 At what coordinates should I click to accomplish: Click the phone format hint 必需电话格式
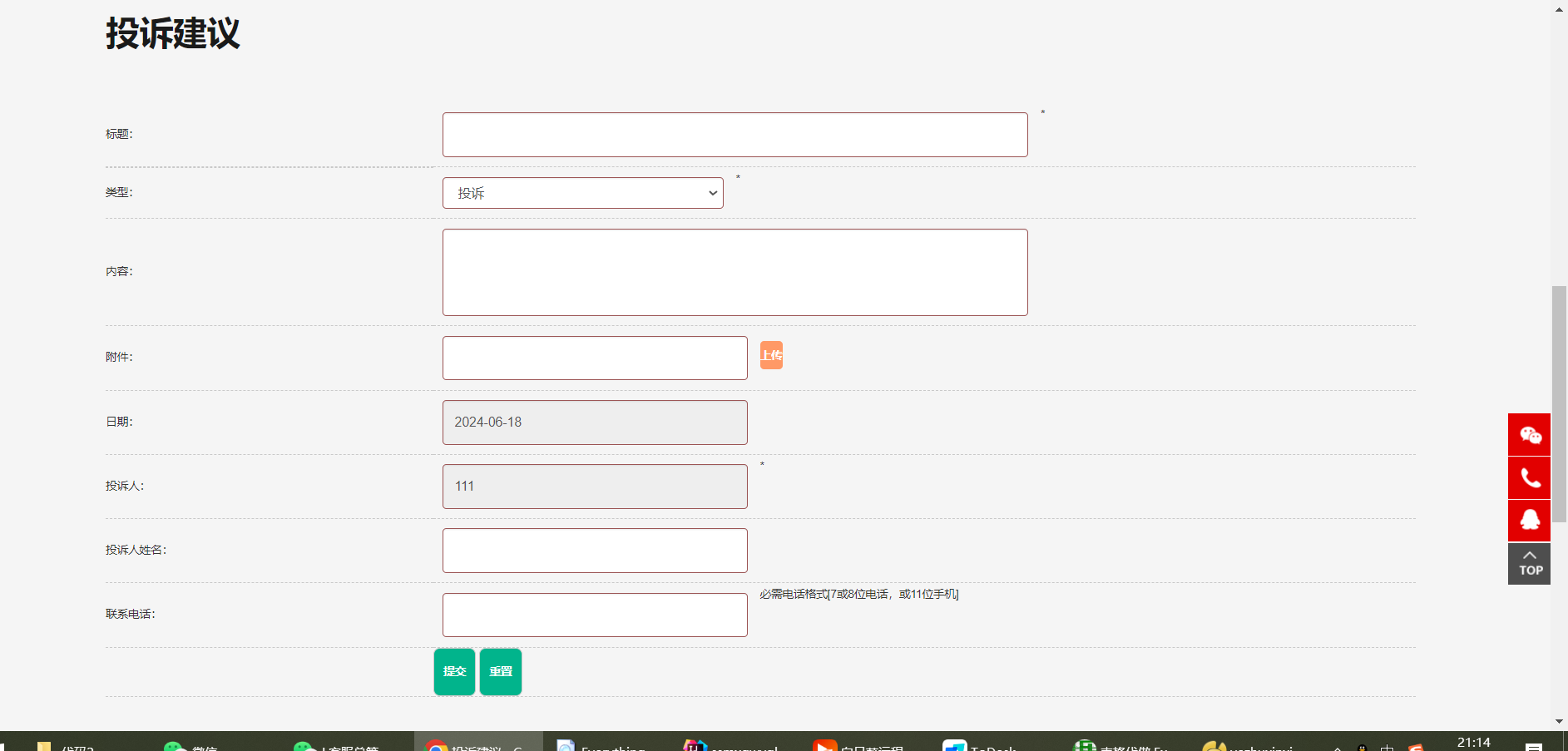(x=858, y=594)
